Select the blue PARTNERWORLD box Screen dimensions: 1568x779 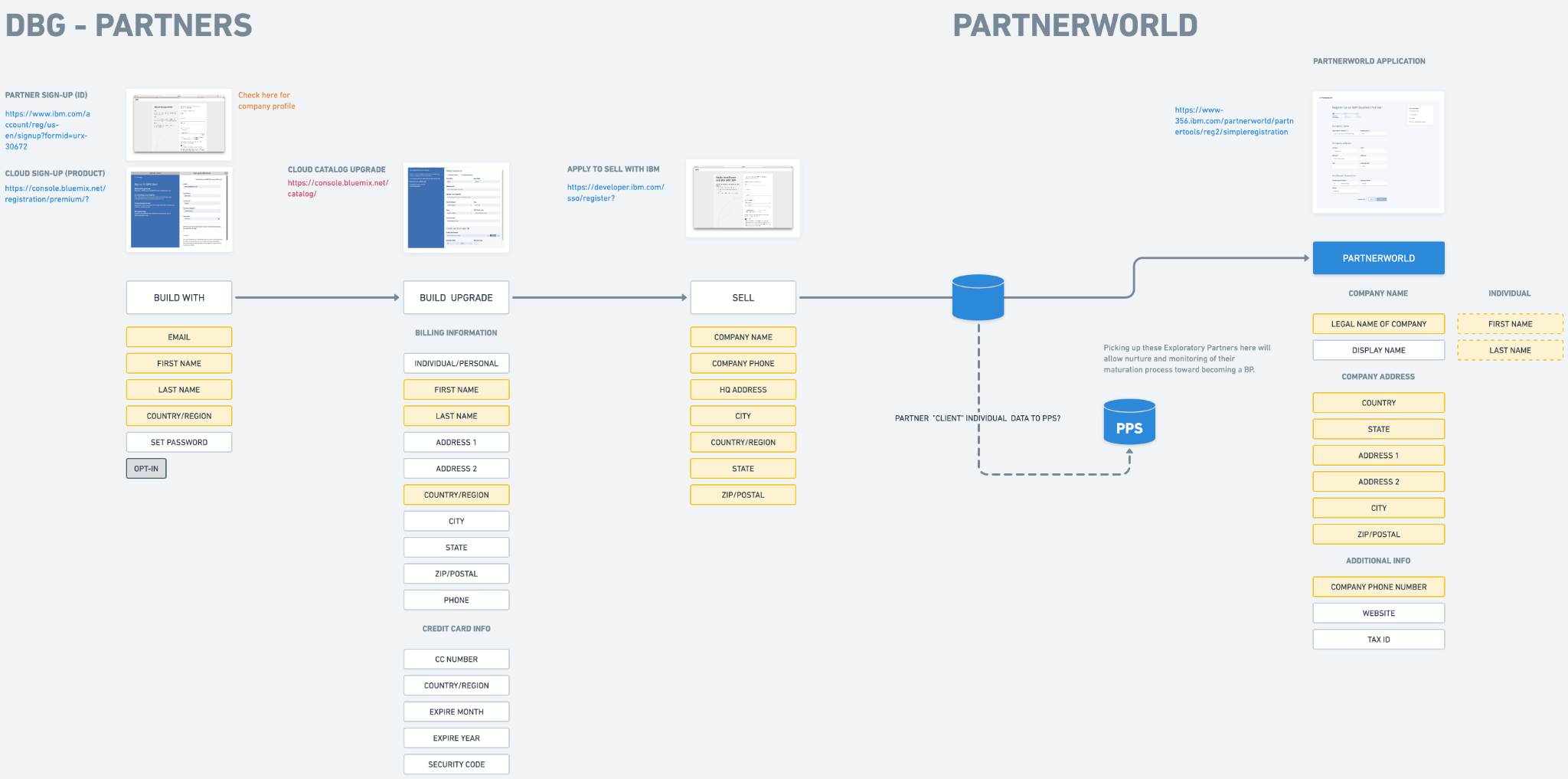click(x=1378, y=258)
